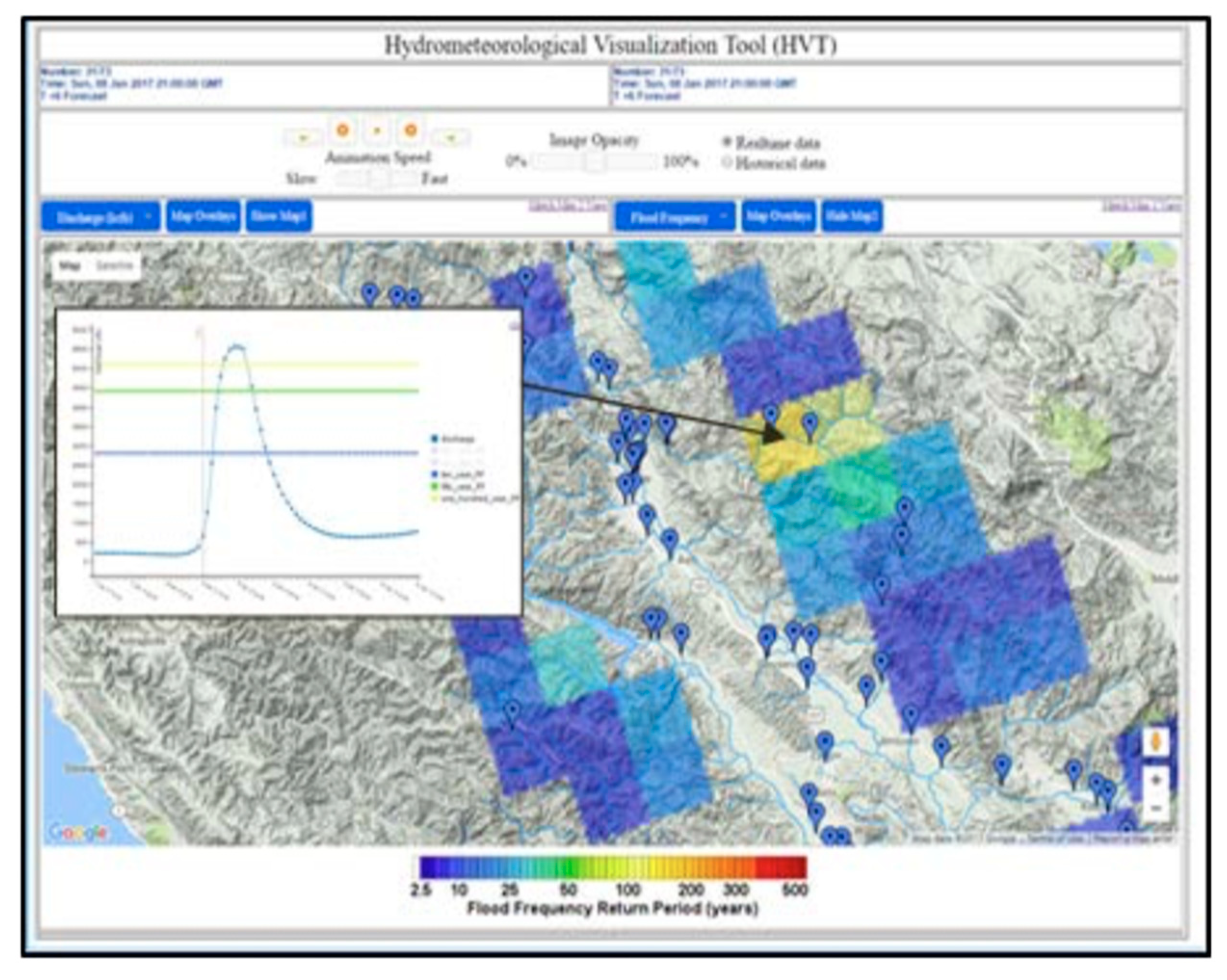
Task: Zoom out with the map minus button
Action: [1155, 808]
